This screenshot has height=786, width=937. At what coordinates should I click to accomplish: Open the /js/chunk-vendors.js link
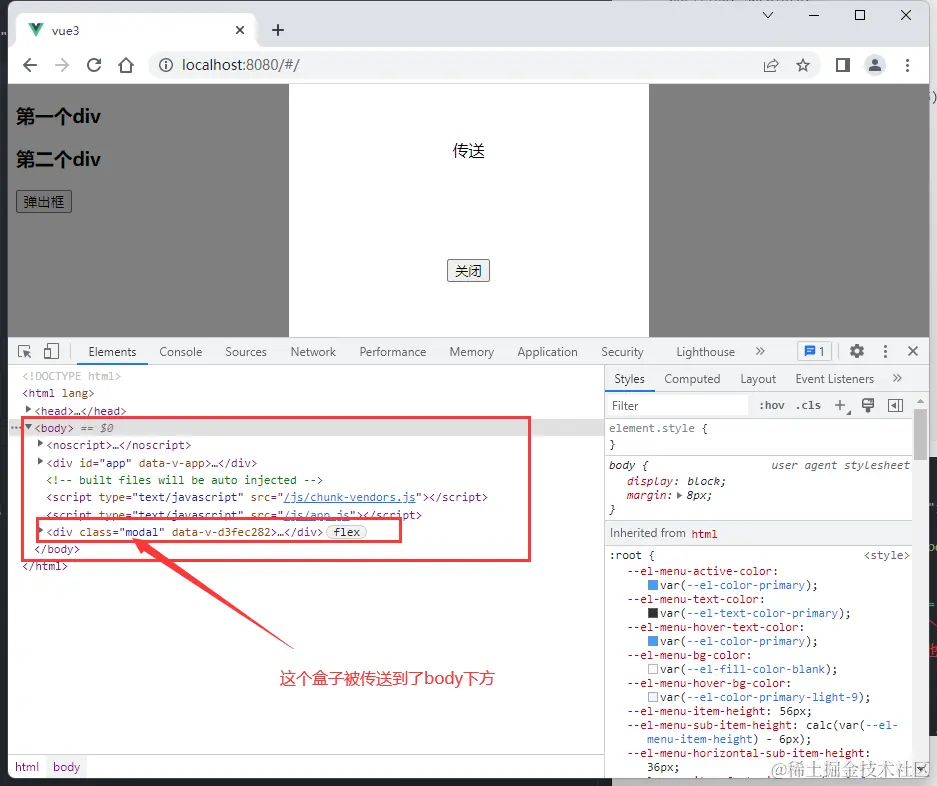point(350,497)
